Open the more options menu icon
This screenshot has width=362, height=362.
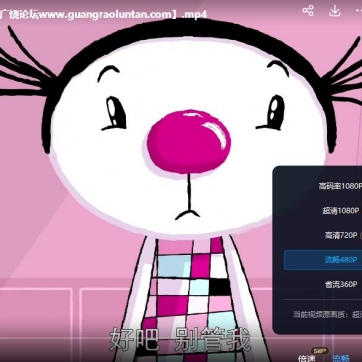358,11
